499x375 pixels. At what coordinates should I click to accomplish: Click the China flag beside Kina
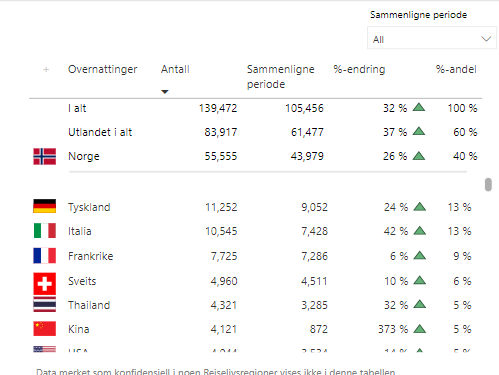45,329
